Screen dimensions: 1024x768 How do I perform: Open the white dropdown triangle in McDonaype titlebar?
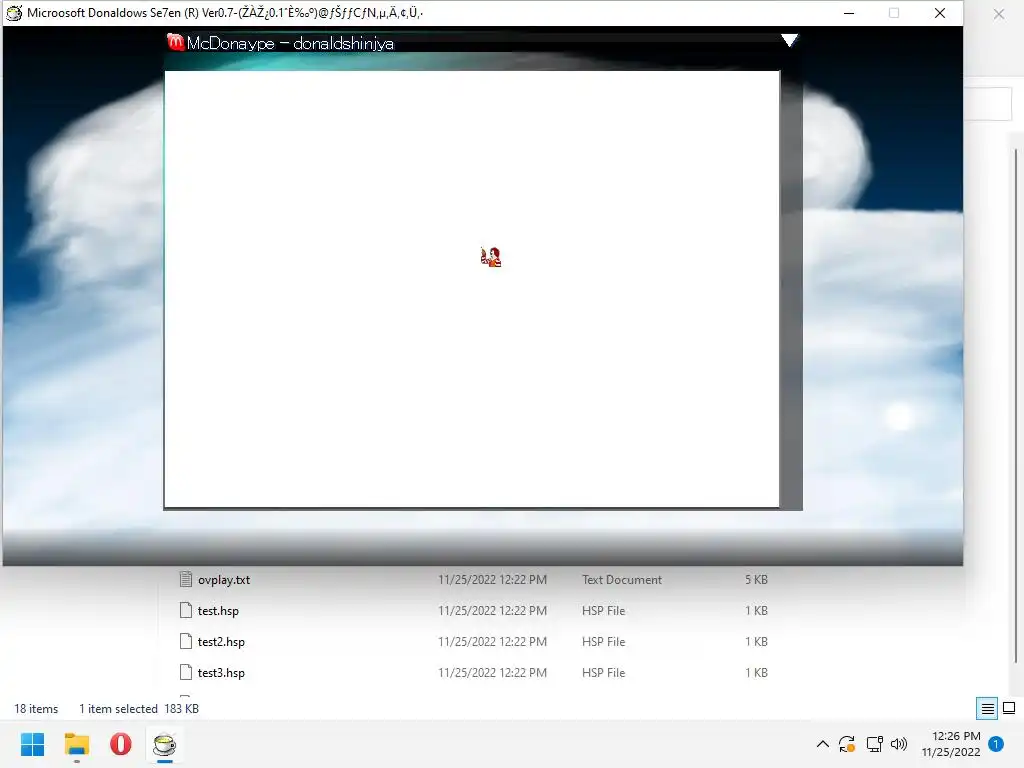[789, 40]
